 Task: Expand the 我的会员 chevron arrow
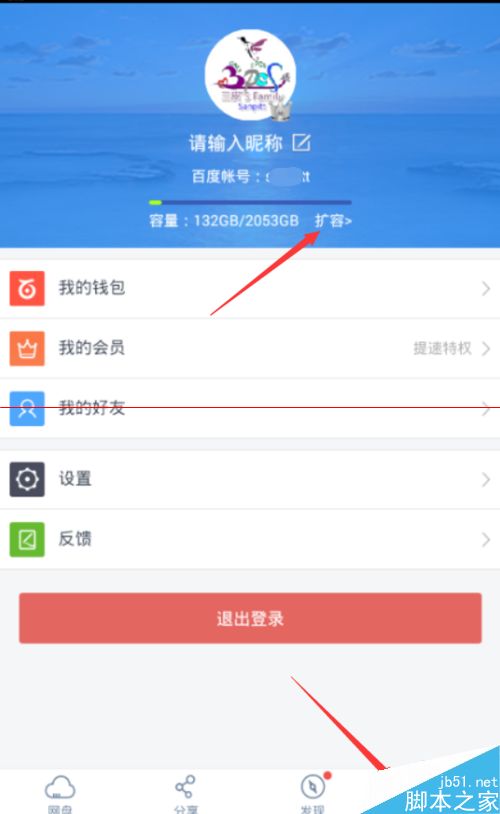tap(485, 349)
